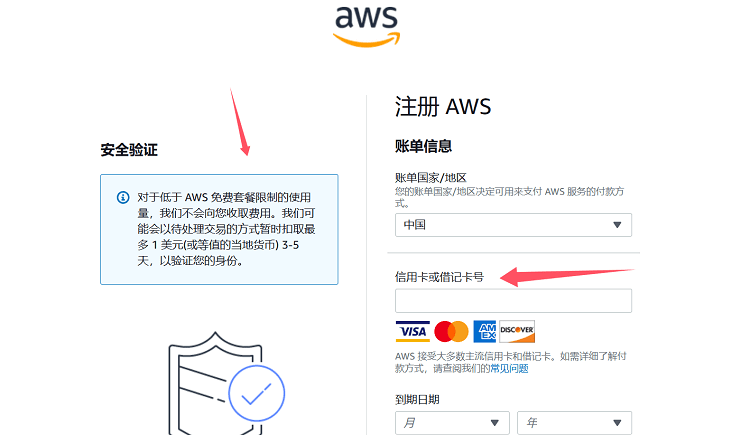This screenshot has width=750, height=435.
Task: Open the 常见问题 FAQ link
Action: 509,368
